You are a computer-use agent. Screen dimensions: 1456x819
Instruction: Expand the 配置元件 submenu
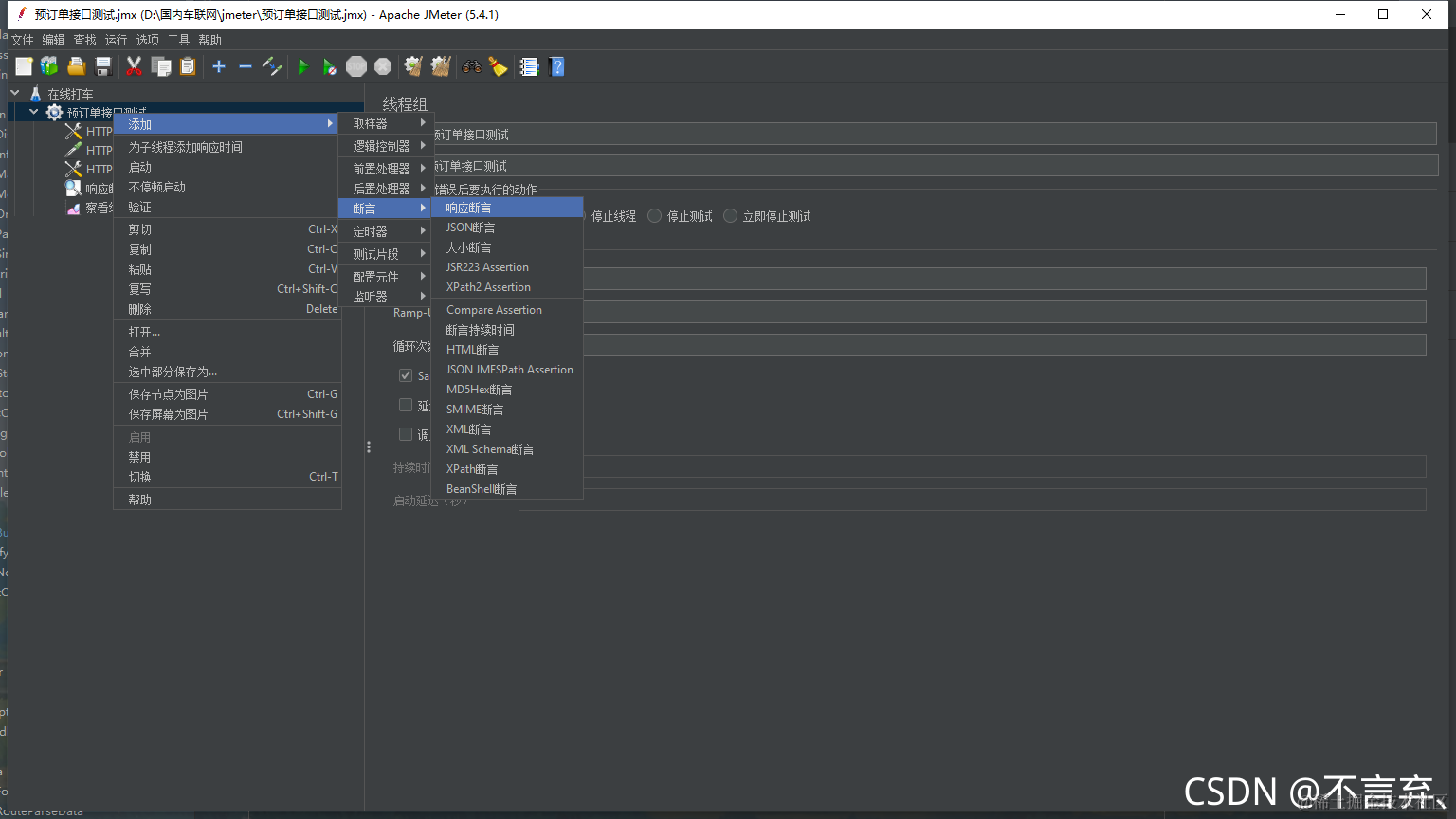coord(386,277)
